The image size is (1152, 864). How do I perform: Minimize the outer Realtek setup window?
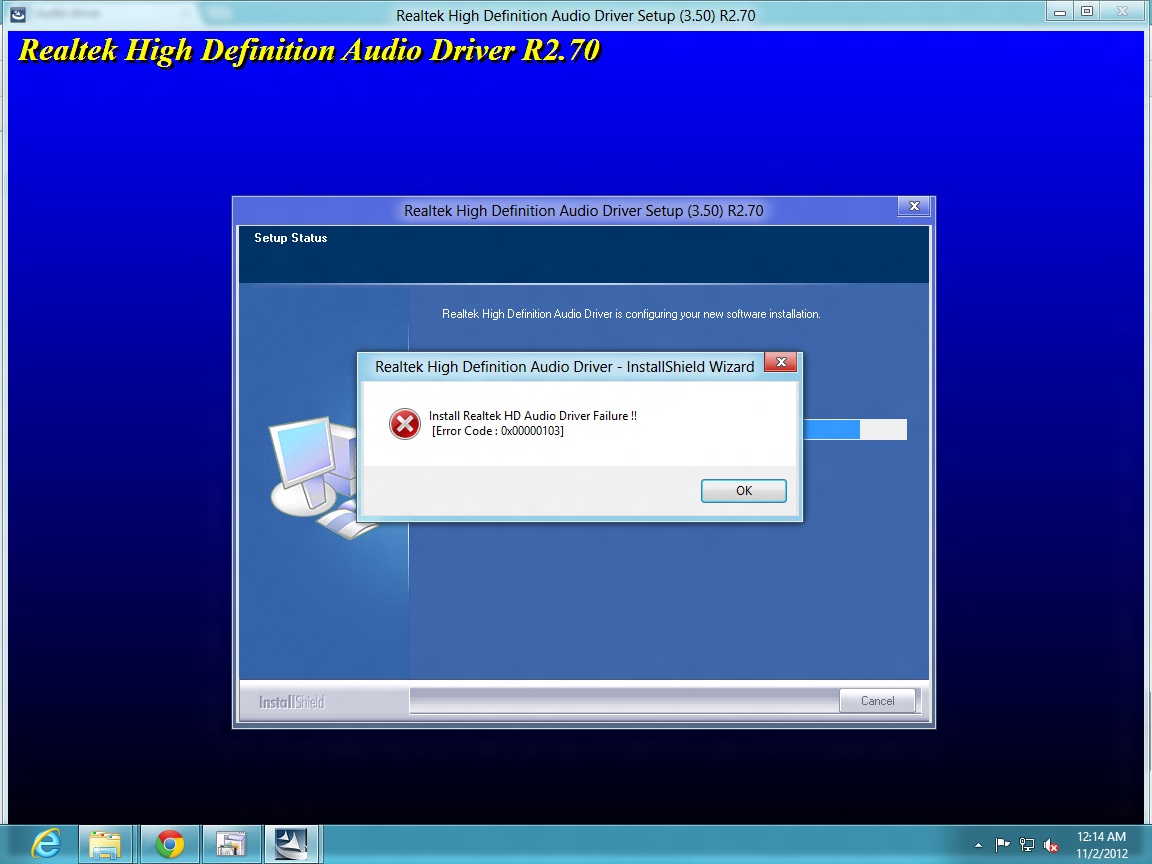1059,12
